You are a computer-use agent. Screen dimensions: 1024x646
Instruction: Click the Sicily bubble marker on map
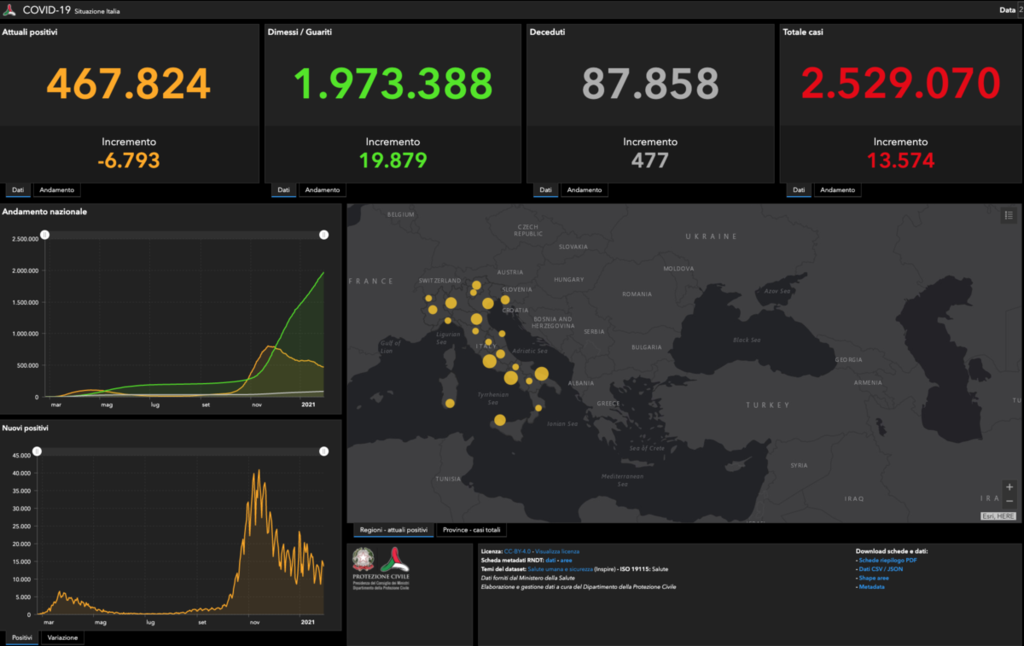[x=499, y=420]
